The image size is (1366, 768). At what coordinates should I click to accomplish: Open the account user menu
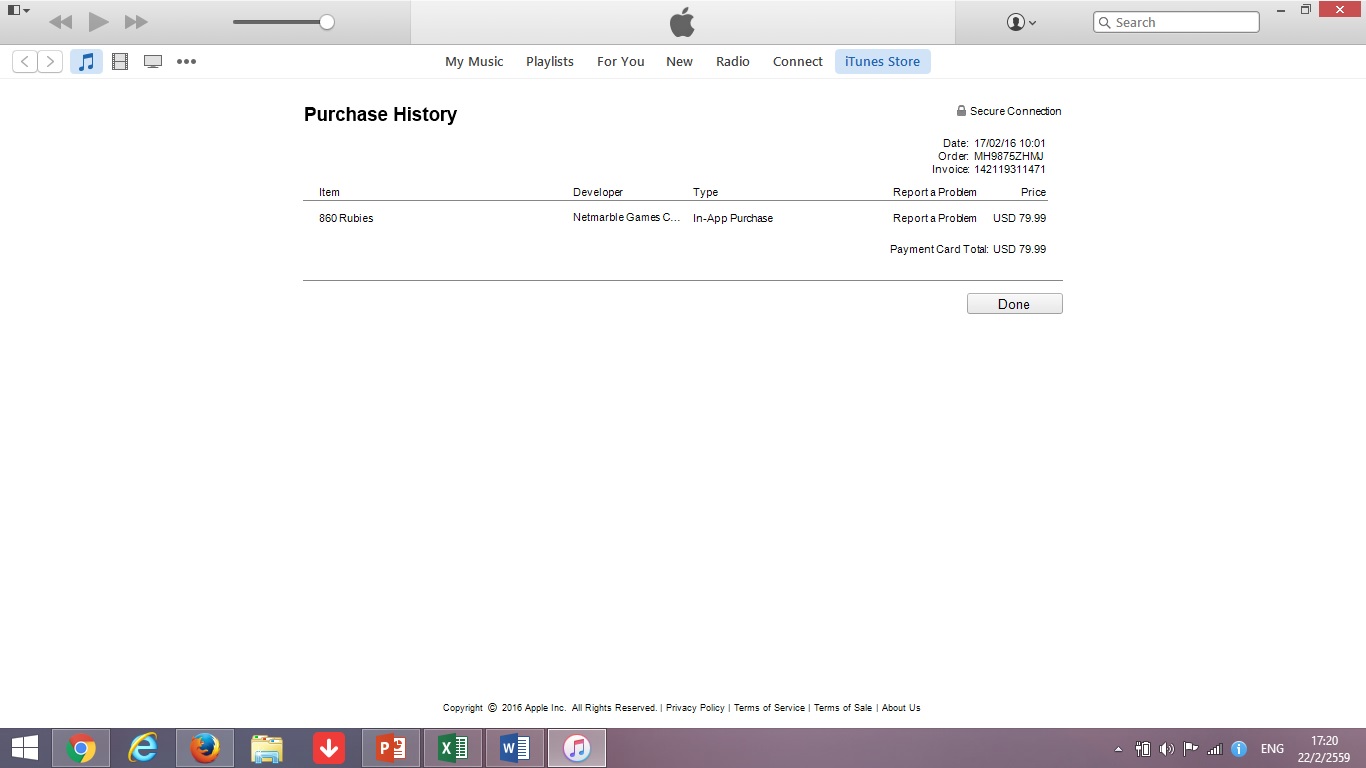(x=1021, y=22)
